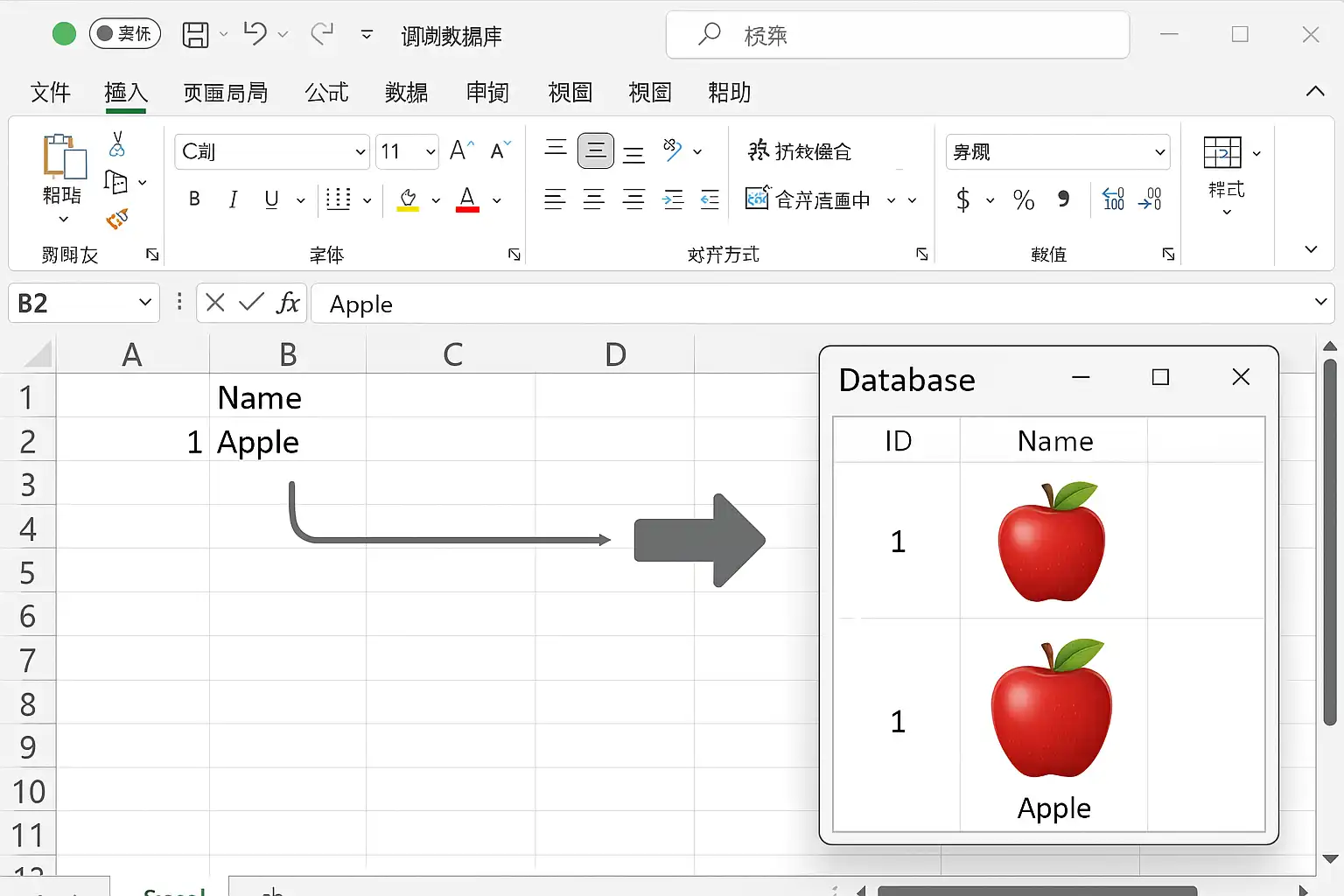
Task: Toggle the AutoSave switch
Action: (x=125, y=34)
